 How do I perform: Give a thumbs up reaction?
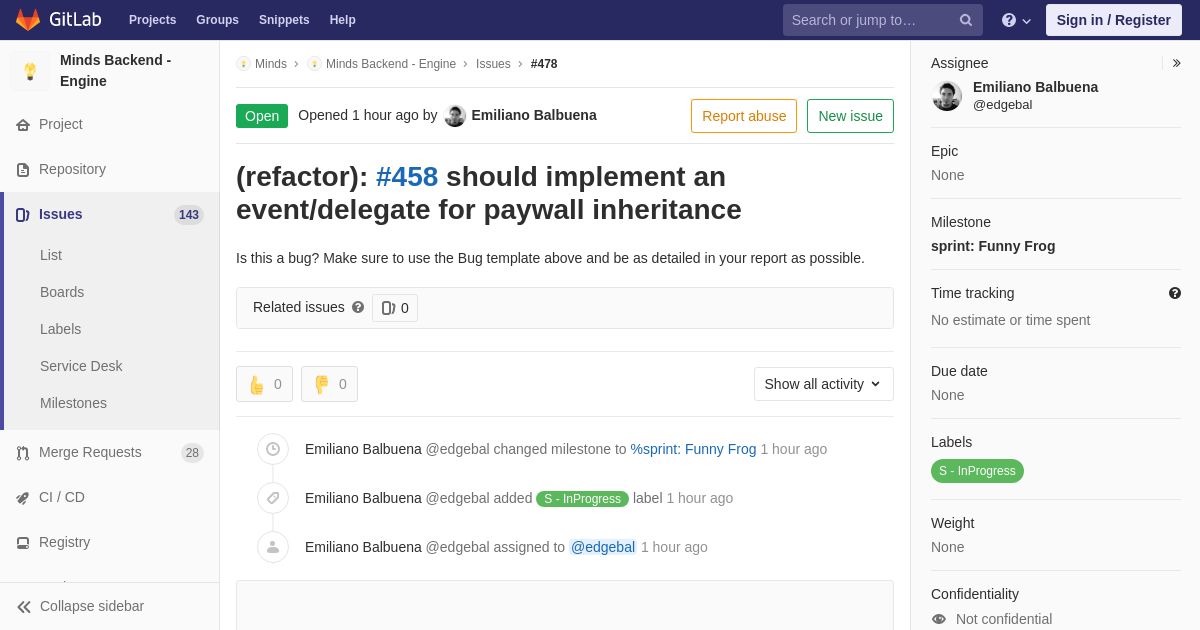point(264,384)
